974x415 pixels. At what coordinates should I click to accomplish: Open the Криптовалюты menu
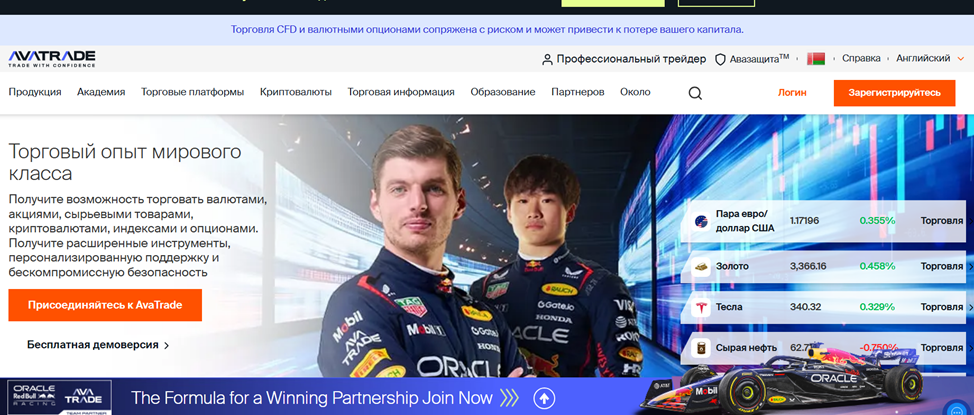click(x=295, y=92)
